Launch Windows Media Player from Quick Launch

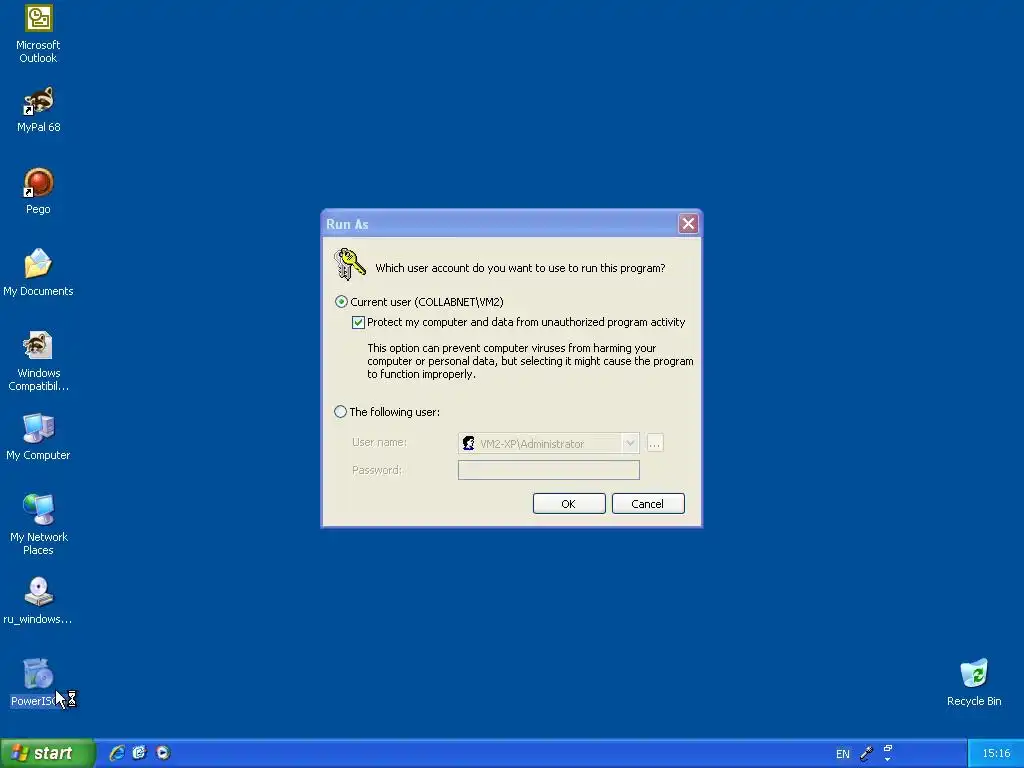coord(163,753)
